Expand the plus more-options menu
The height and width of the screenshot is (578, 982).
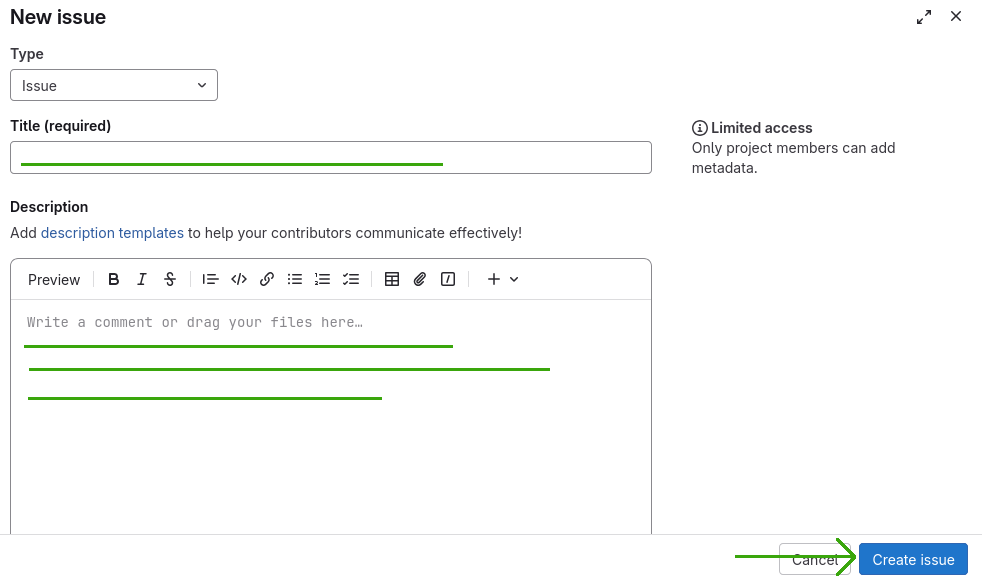[x=502, y=280]
